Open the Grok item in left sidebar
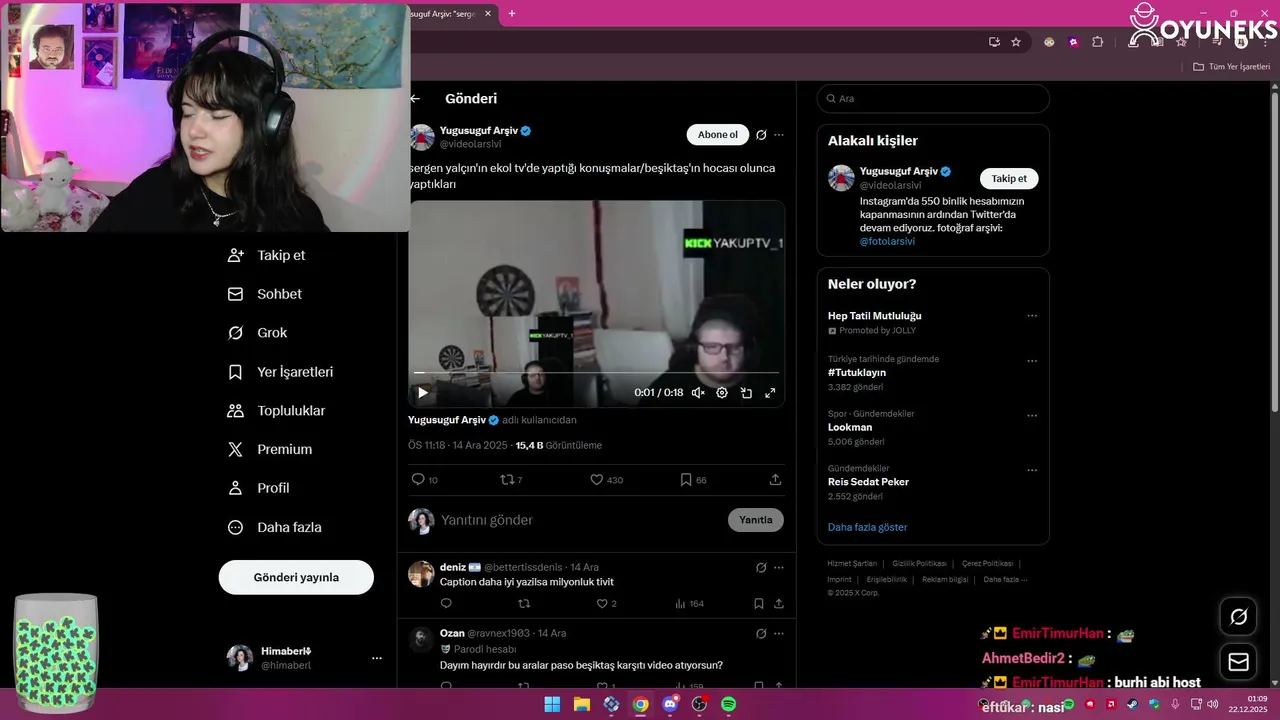Viewport: 1280px width, 720px height. (258, 333)
